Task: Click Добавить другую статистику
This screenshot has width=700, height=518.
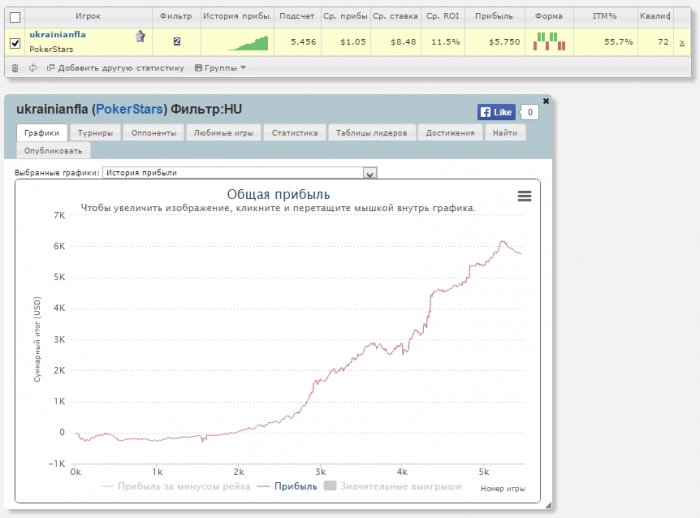Action: (x=116, y=68)
